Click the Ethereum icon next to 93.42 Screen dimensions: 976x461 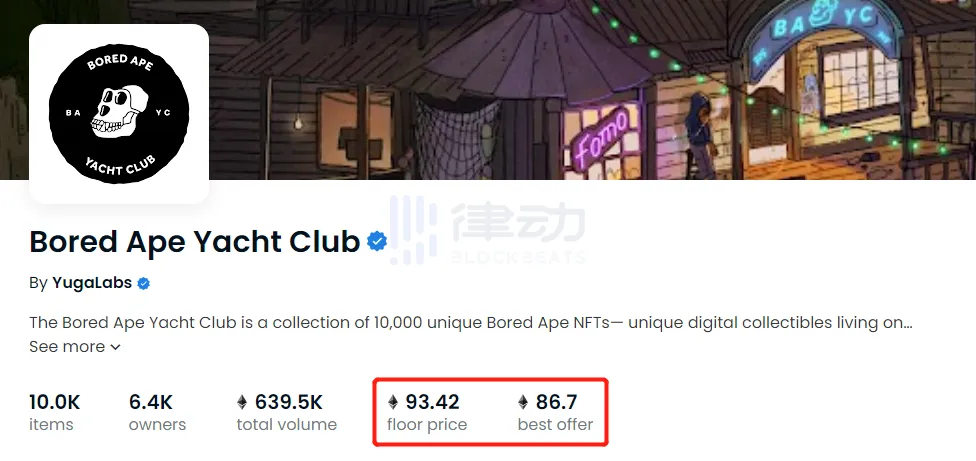(x=393, y=403)
